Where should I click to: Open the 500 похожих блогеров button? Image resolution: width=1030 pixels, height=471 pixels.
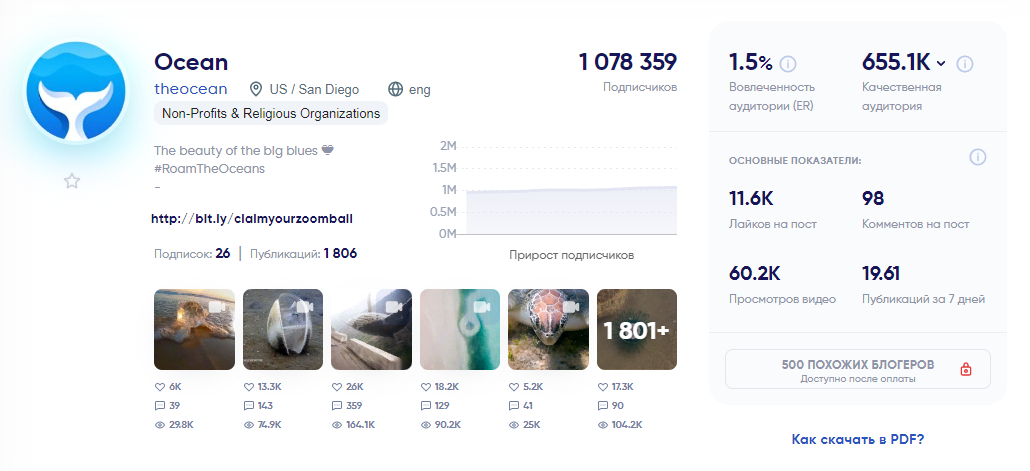pyautogui.click(x=857, y=369)
